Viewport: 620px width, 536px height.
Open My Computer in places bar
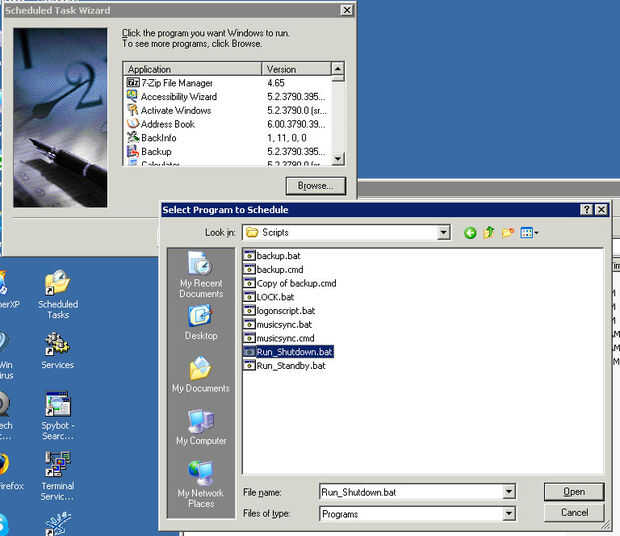pyautogui.click(x=201, y=427)
